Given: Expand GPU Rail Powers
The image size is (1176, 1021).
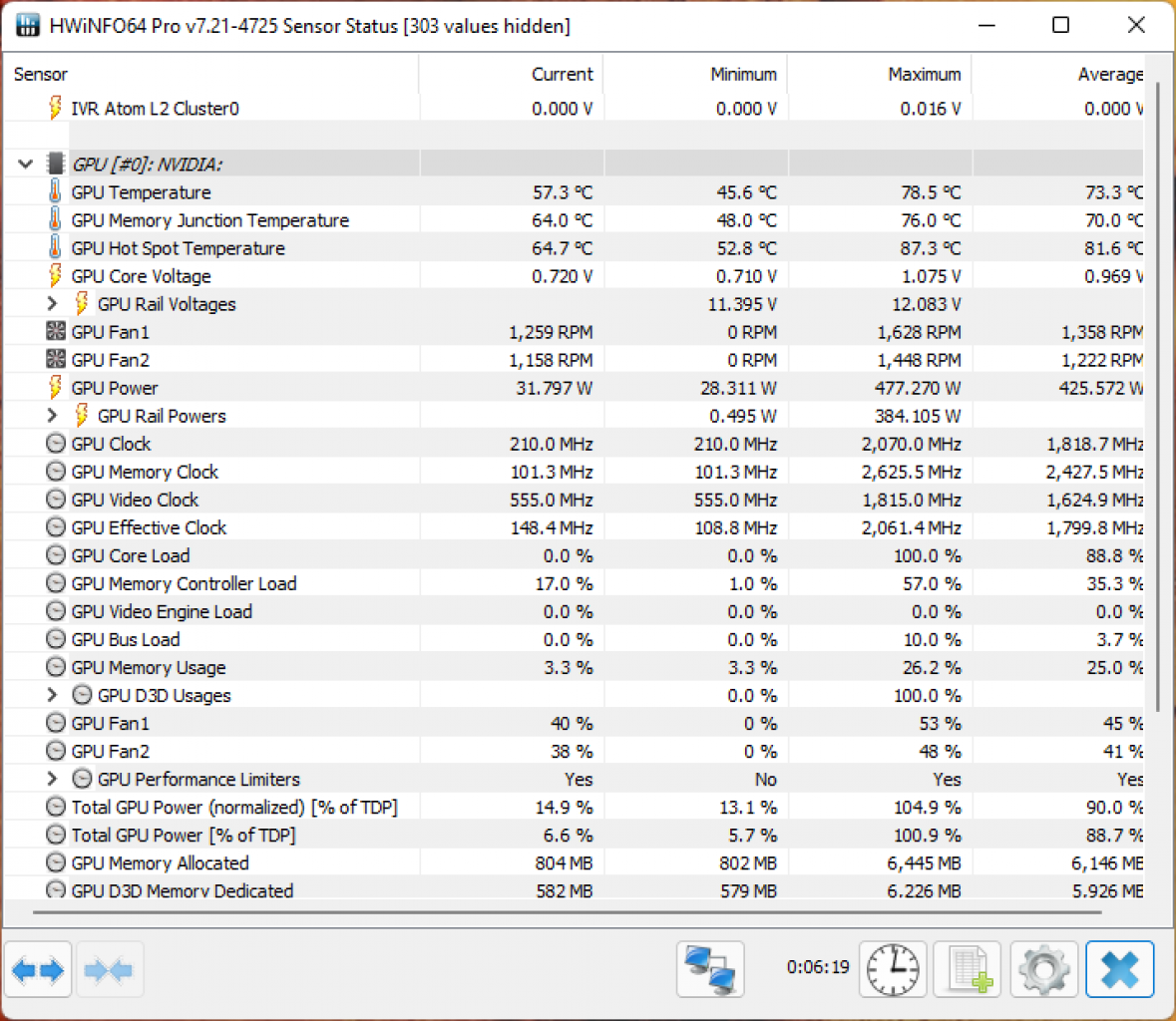Looking at the screenshot, I should (x=52, y=416).
